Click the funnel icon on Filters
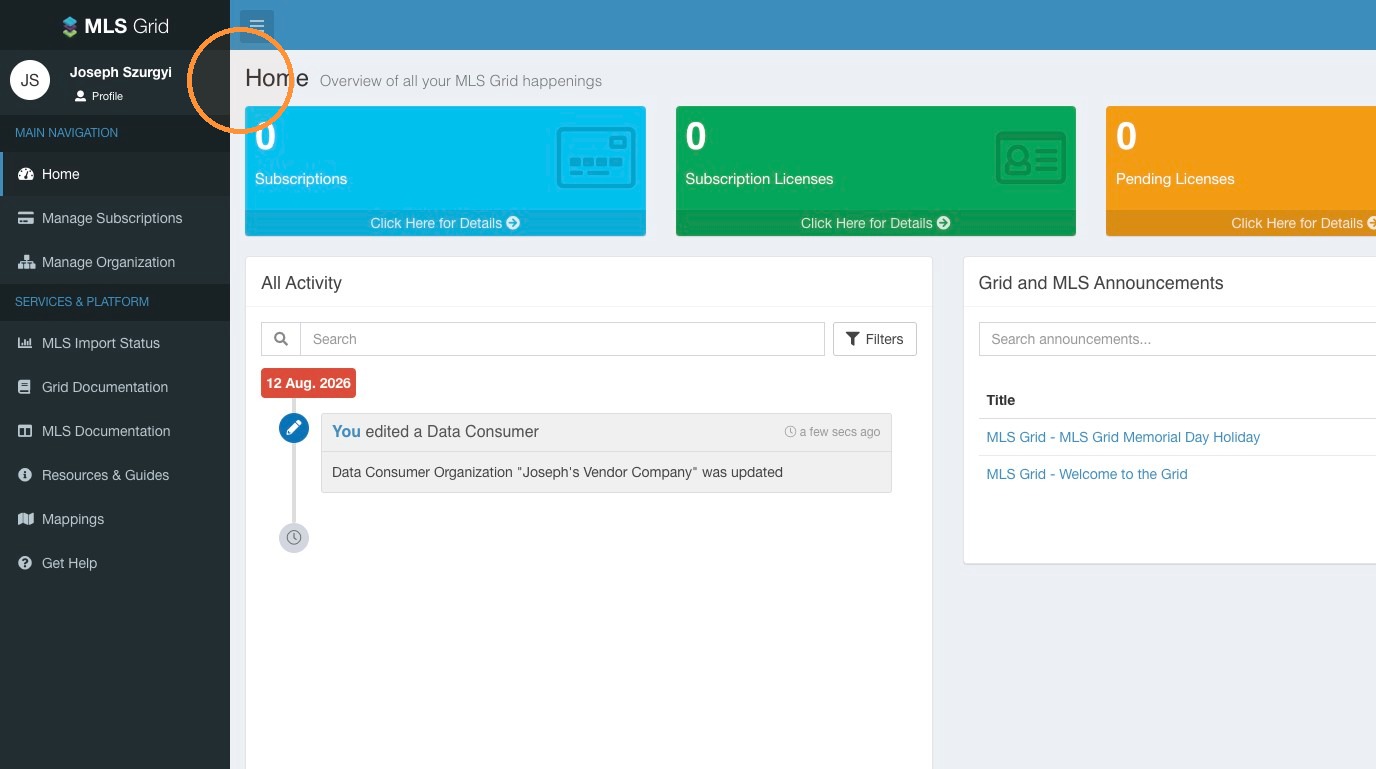 click(852, 339)
